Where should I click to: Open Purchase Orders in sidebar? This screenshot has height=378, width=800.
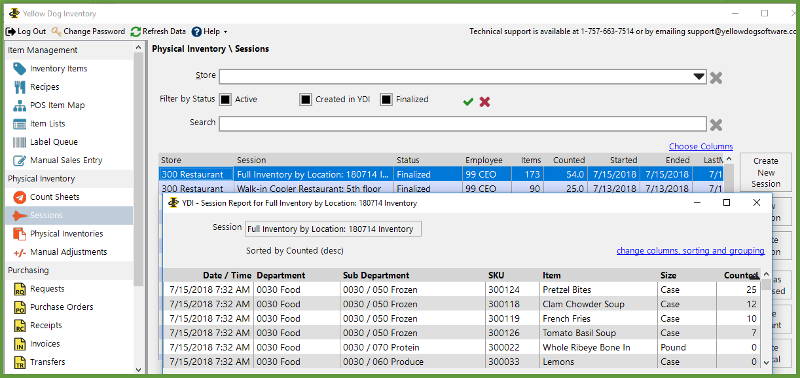pyautogui.click(x=62, y=307)
